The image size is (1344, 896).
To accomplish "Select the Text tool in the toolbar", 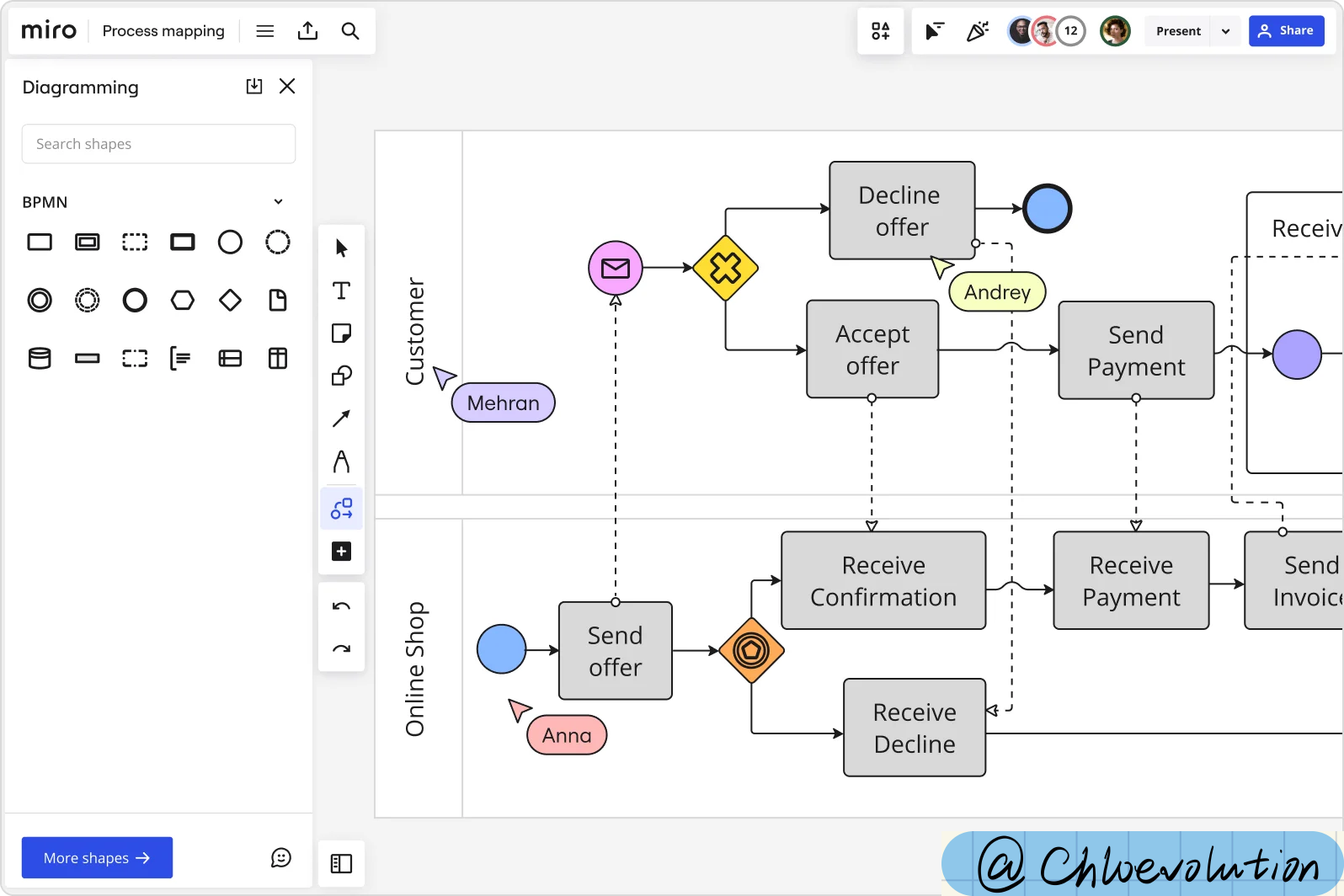I will [x=341, y=291].
